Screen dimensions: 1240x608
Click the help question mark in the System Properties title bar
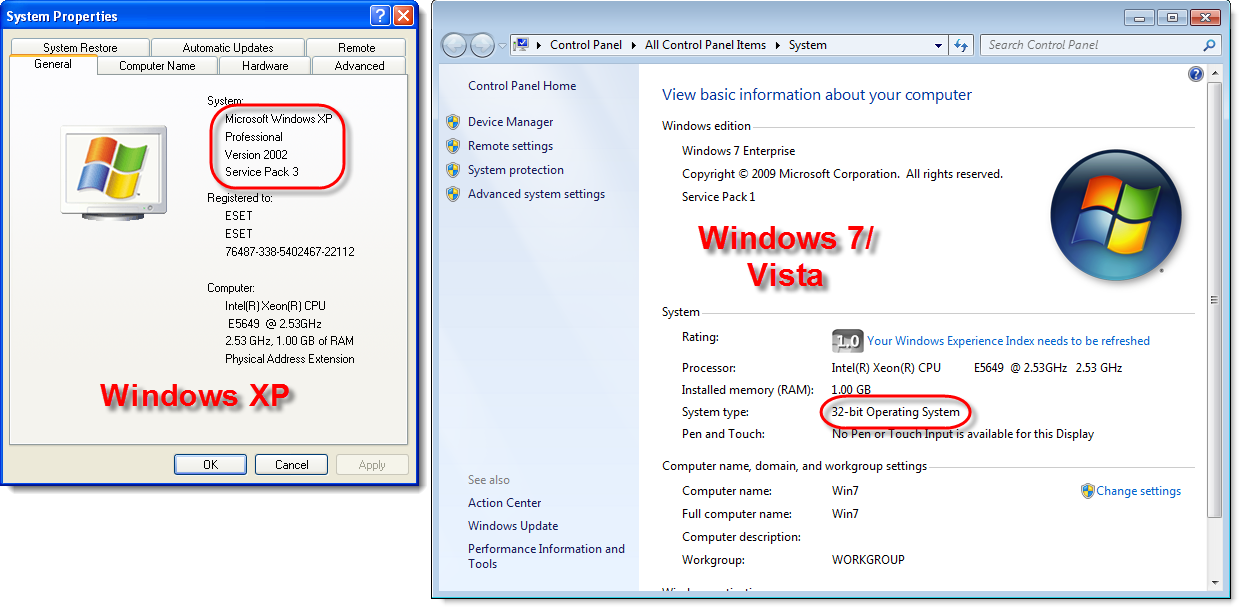(380, 15)
